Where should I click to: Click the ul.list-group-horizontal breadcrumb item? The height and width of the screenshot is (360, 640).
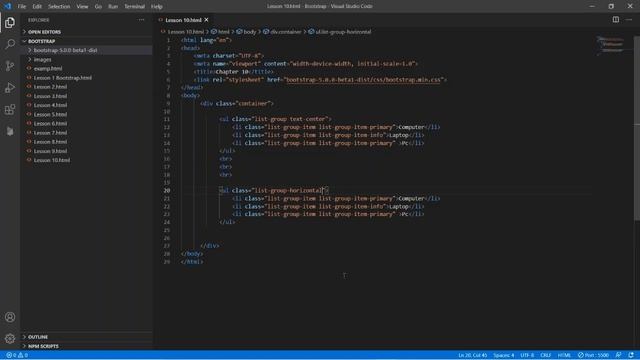pos(340,32)
